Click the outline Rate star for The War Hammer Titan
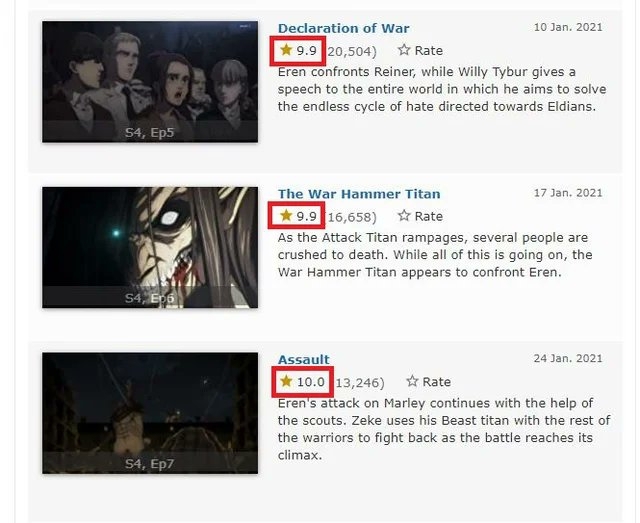The width and height of the screenshot is (640, 523). 404,216
